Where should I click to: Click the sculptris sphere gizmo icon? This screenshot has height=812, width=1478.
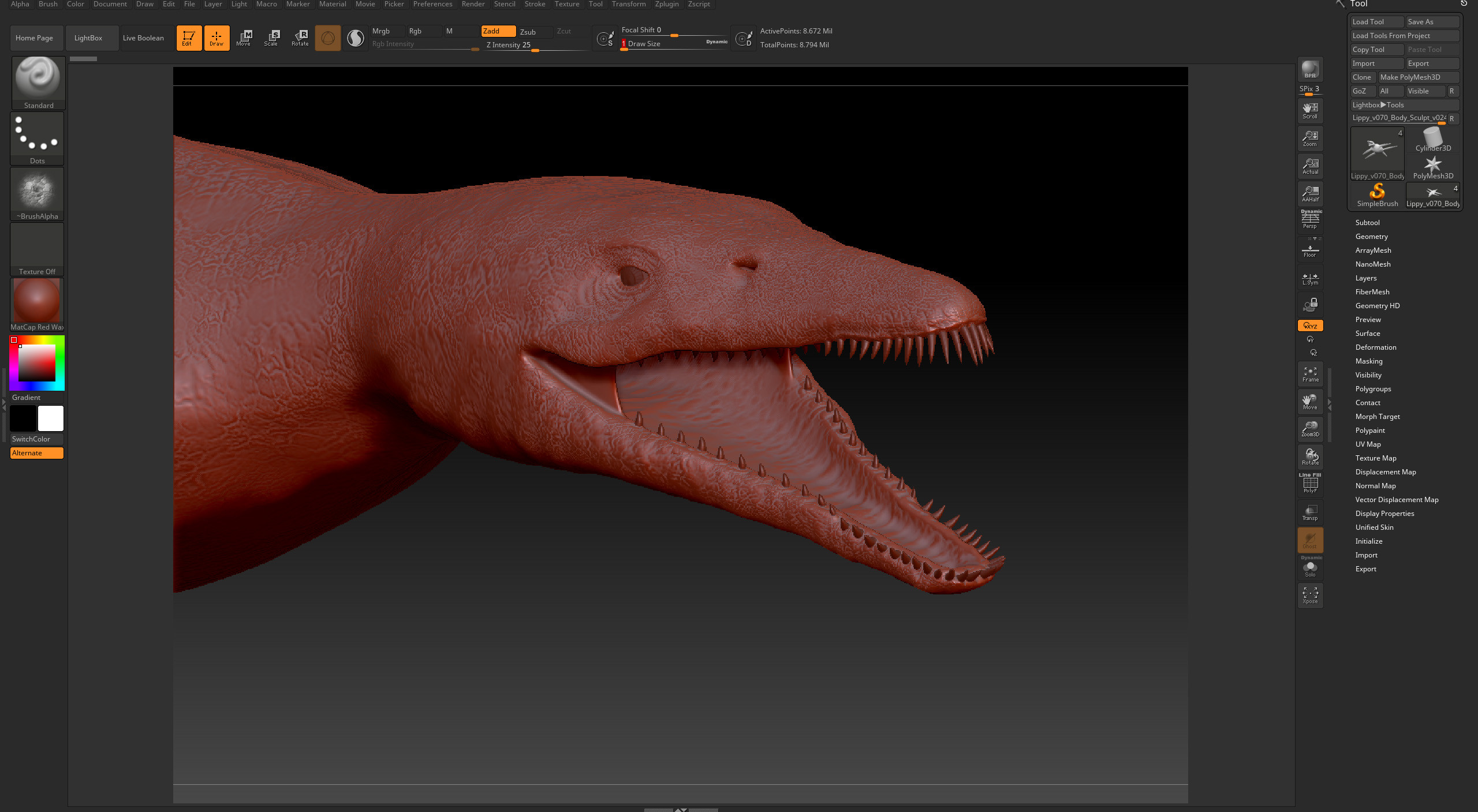[327, 38]
